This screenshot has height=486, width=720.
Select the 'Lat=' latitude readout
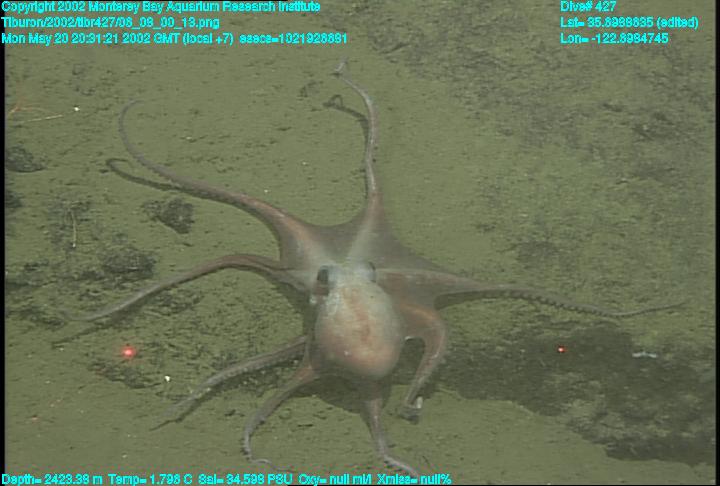pyautogui.click(x=629, y=23)
